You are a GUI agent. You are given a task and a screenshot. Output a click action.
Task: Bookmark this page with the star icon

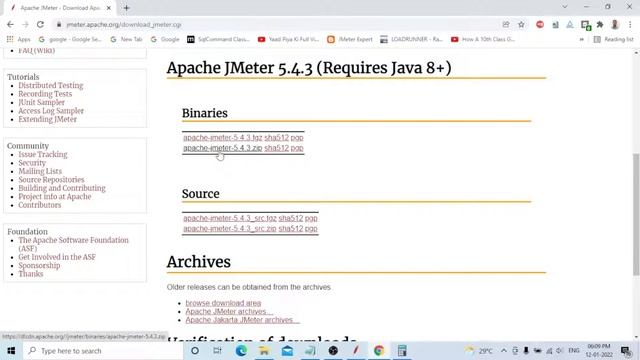point(521,24)
